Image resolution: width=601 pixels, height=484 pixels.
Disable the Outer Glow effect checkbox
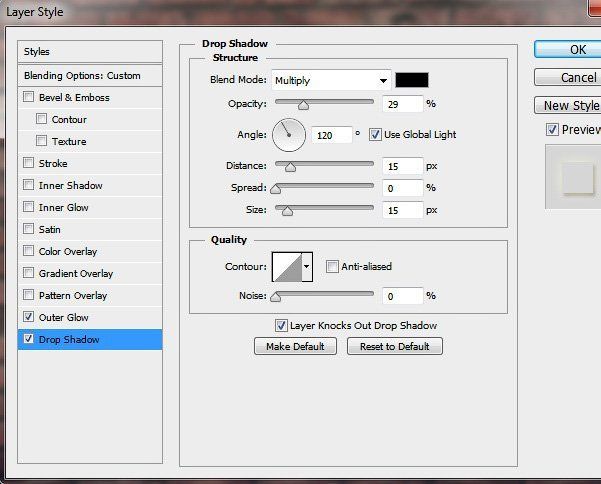pos(29,317)
